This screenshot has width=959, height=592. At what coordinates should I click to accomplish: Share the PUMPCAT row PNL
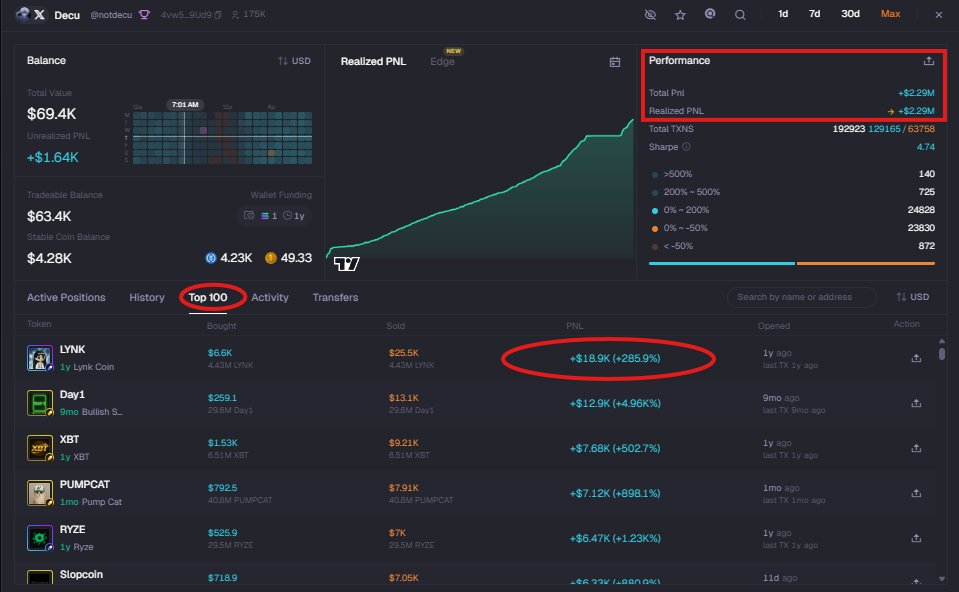tap(916, 493)
